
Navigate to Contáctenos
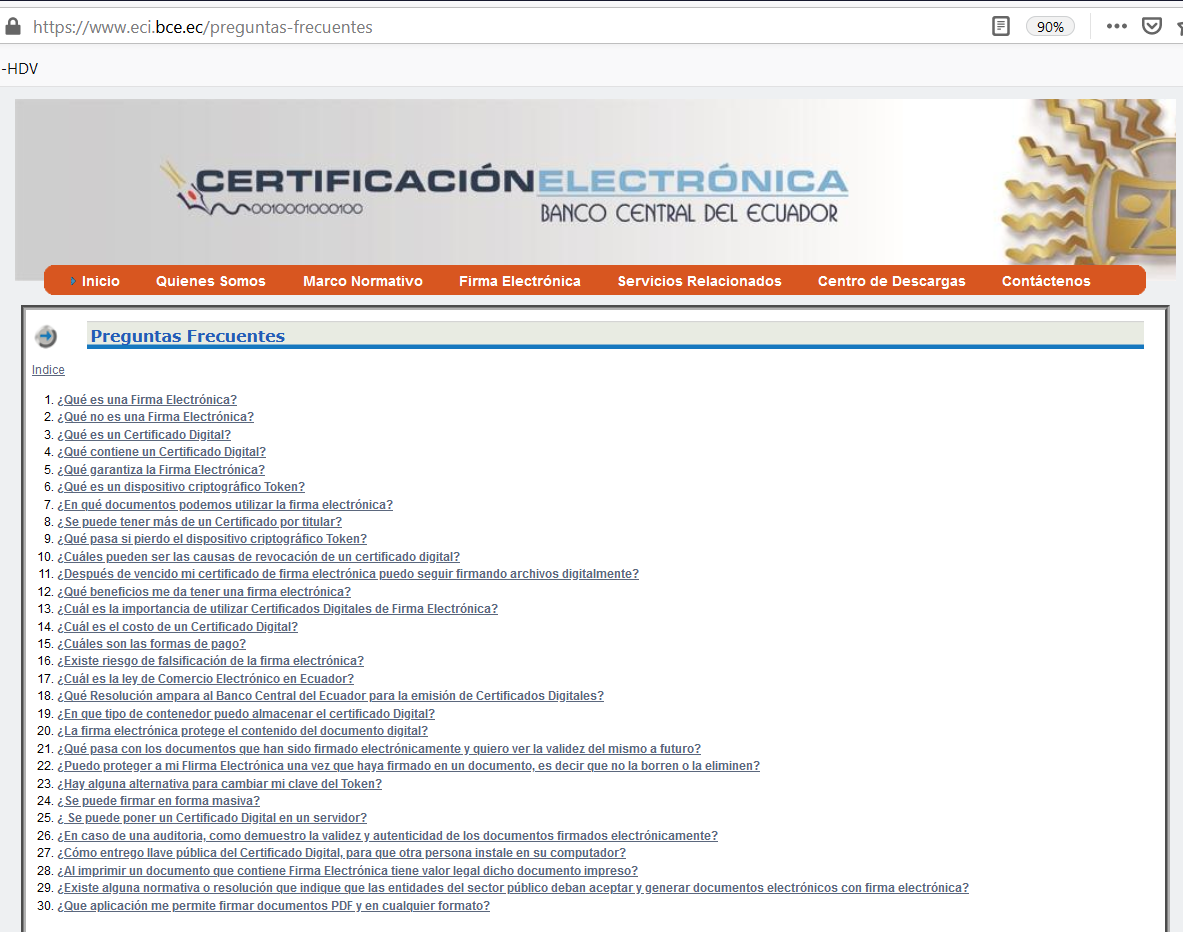1046,281
